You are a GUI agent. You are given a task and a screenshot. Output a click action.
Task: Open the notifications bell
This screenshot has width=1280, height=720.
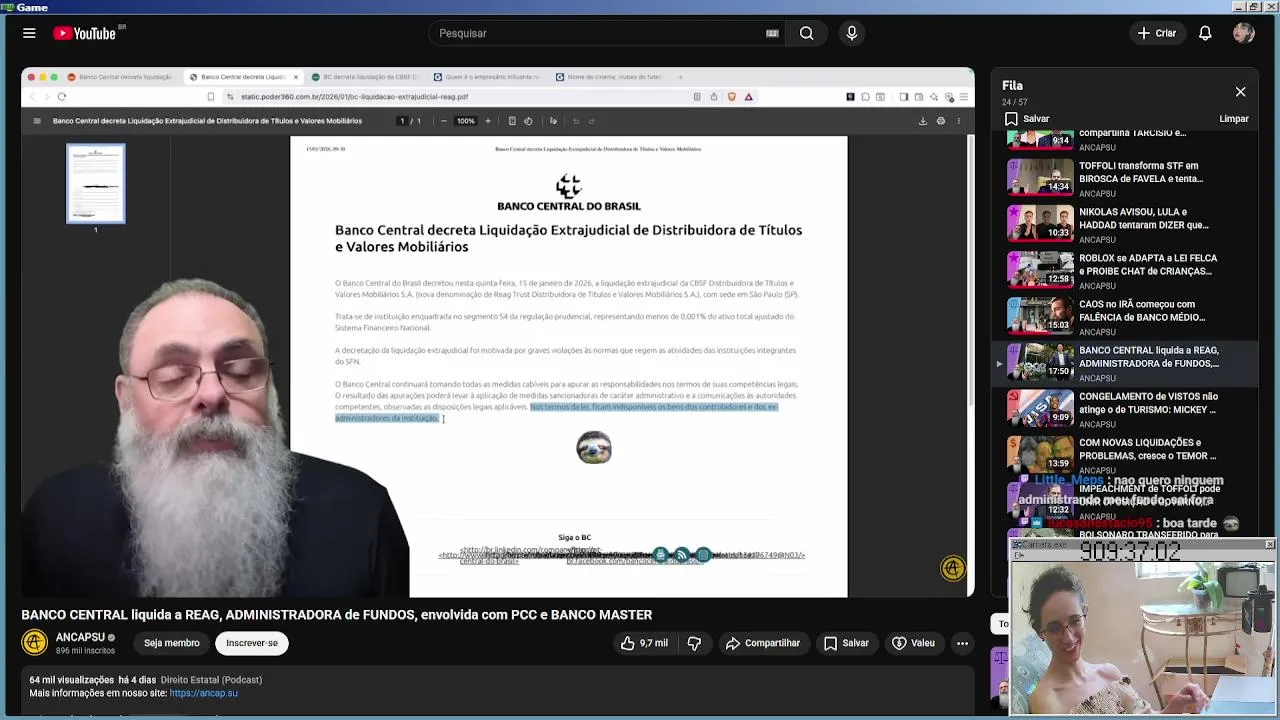click(x=1205, y=33)
